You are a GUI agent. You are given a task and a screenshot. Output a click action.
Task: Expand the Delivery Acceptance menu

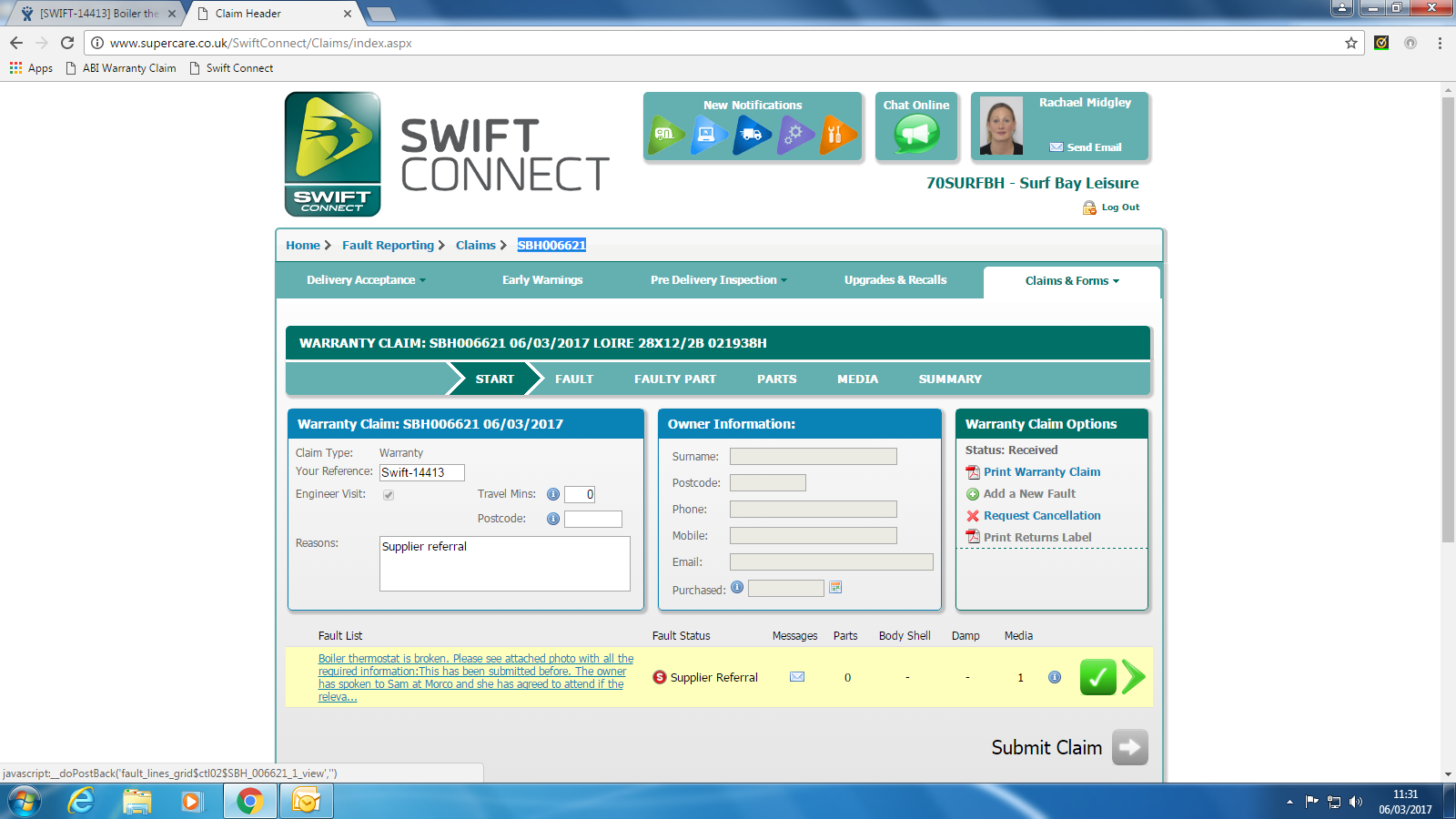[x=366, y=280]
